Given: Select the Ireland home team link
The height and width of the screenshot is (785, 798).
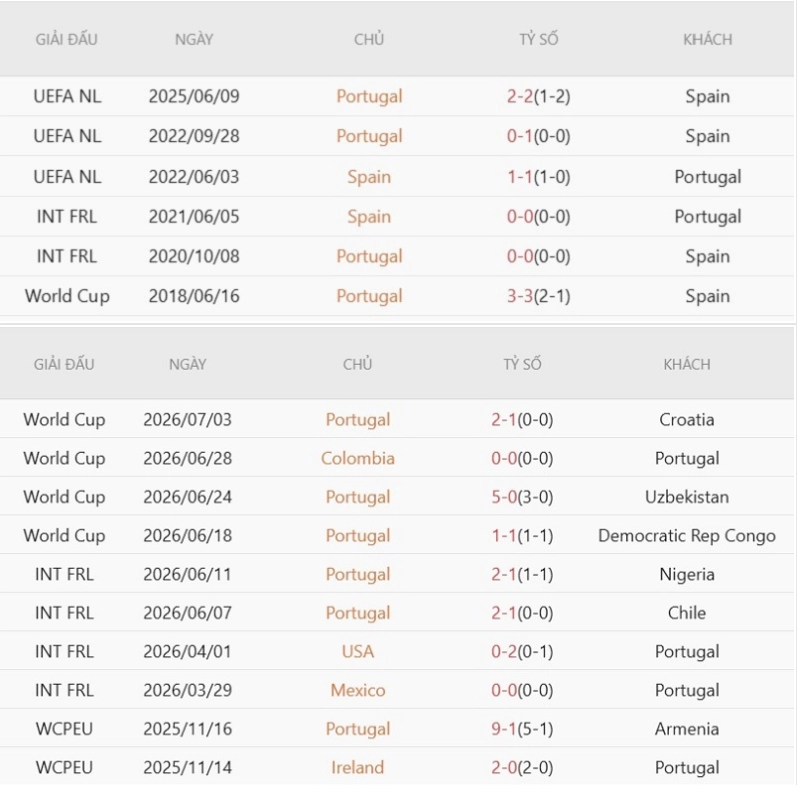Looking at the screenshot, I should (358, 767).
